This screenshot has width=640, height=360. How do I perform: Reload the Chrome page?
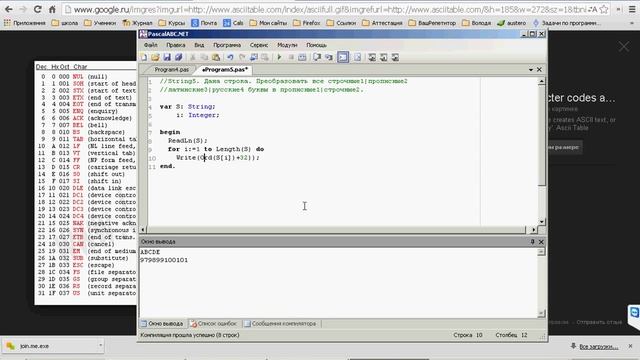pyautogui.click(x=37, y=9)
